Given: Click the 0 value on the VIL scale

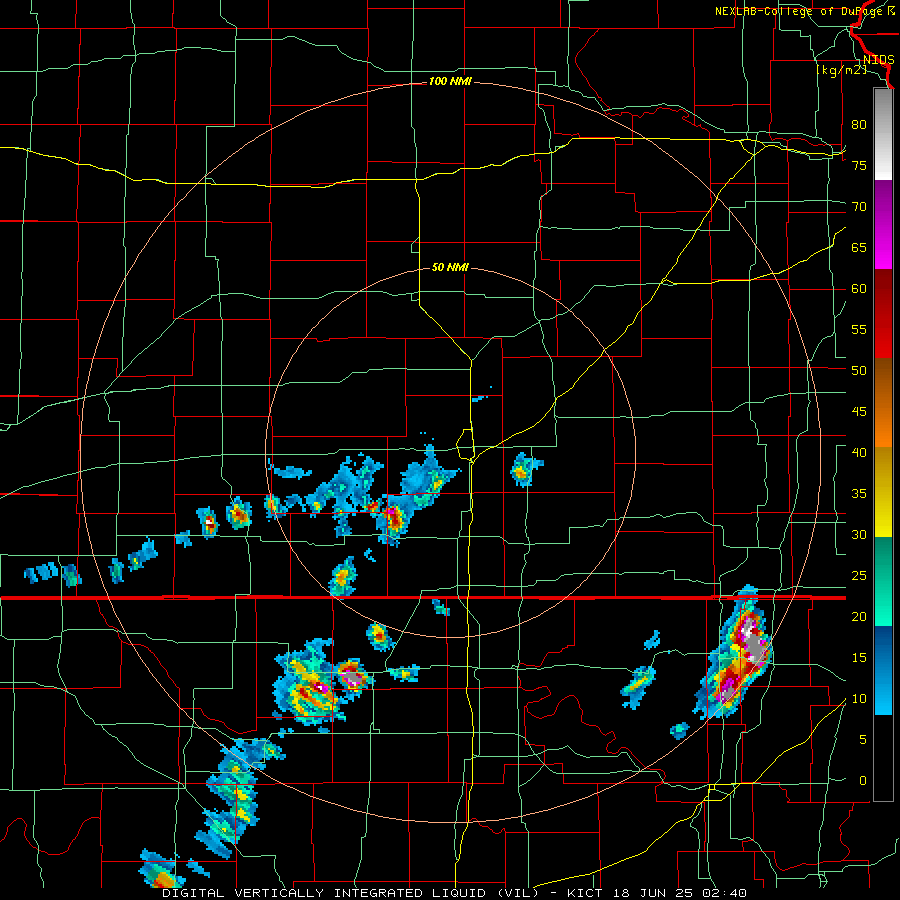Looking at the screenshot, I should [x=863, y=781].
